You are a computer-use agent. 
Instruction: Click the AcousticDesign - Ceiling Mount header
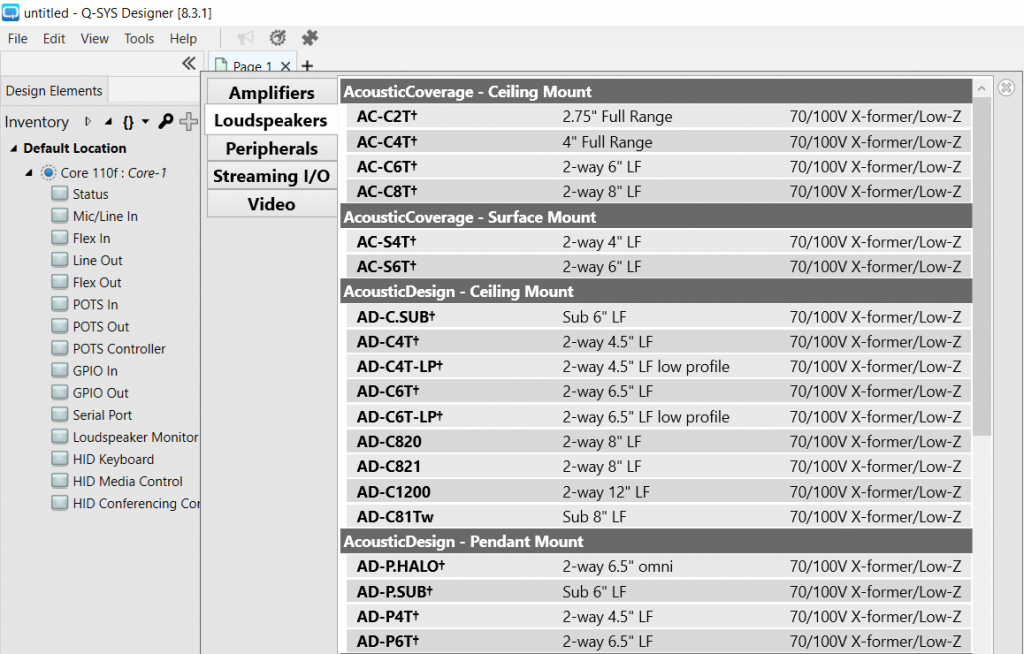pyautogui.click(x=656, y=291)
